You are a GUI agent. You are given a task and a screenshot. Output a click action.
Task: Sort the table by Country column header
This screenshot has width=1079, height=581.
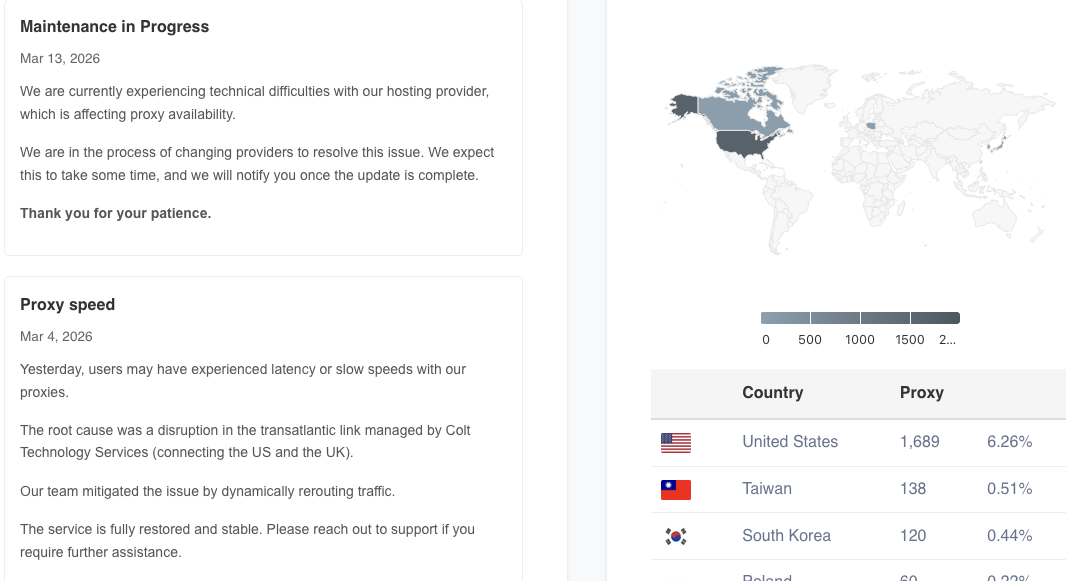pyautogui.click(x=772, y=393)
